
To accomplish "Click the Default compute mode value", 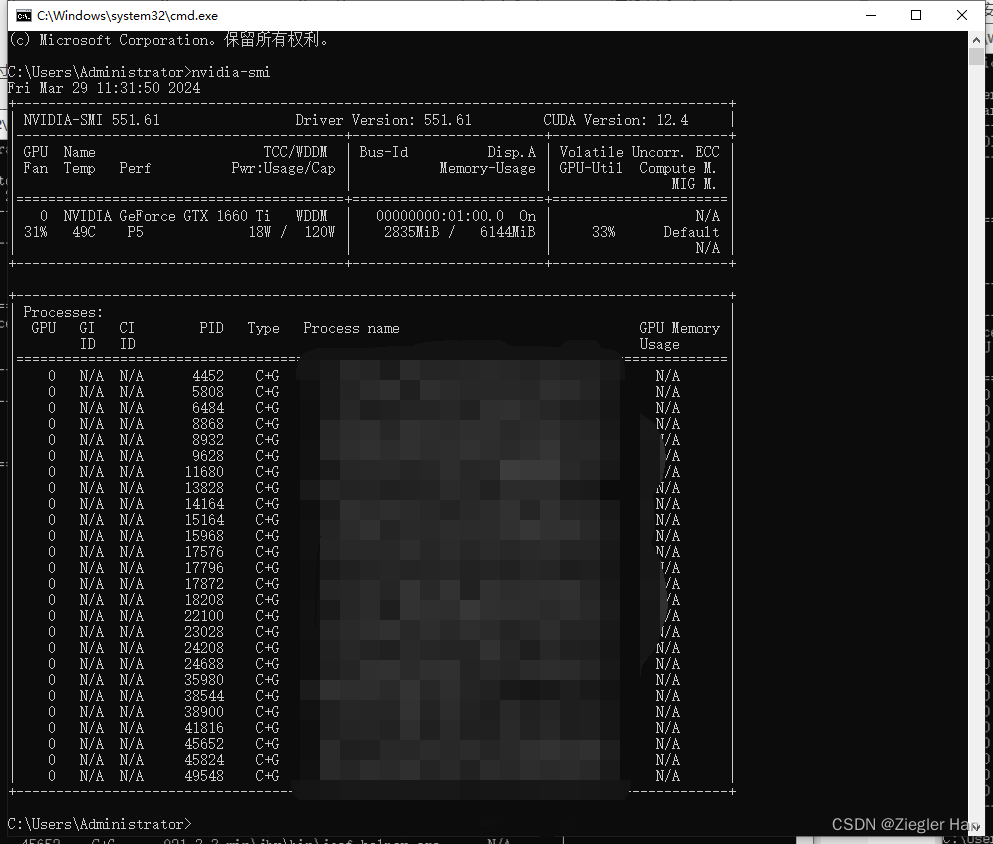I will pyautogui.click(x=691, y=232).
